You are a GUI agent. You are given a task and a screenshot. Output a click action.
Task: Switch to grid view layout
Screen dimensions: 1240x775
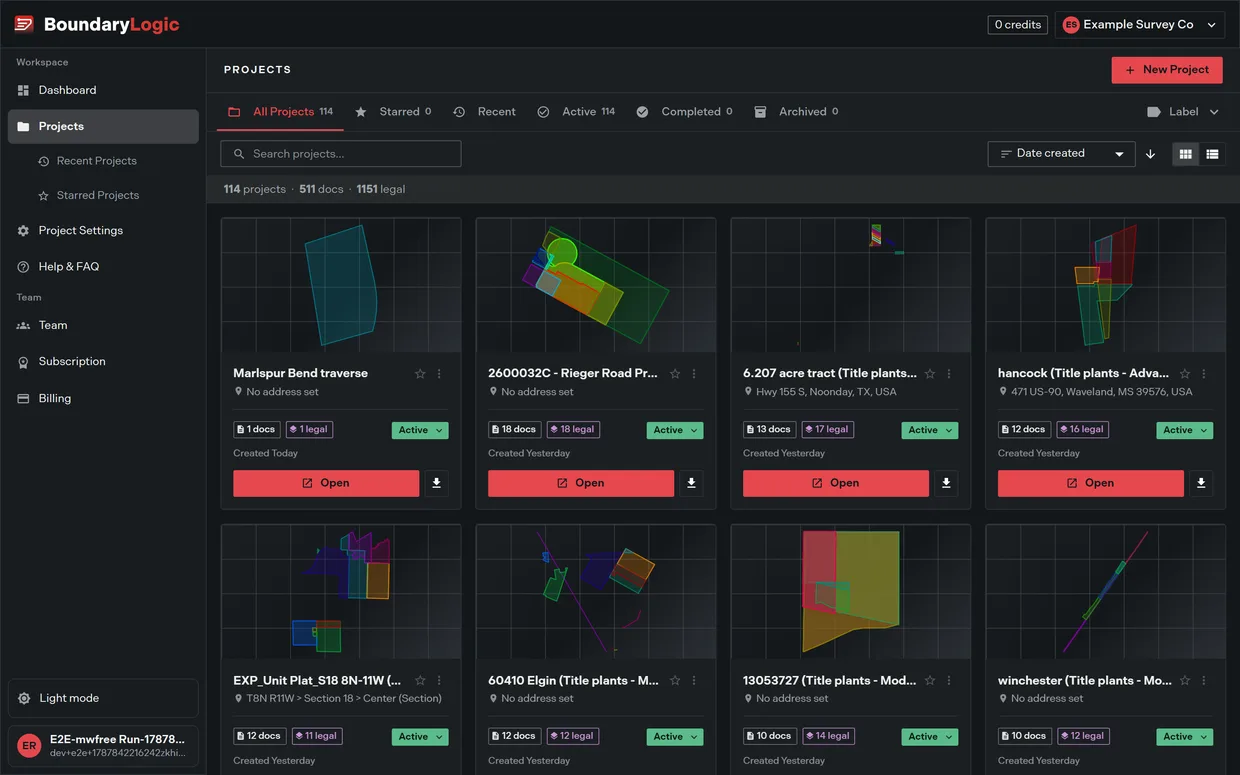1186,154
